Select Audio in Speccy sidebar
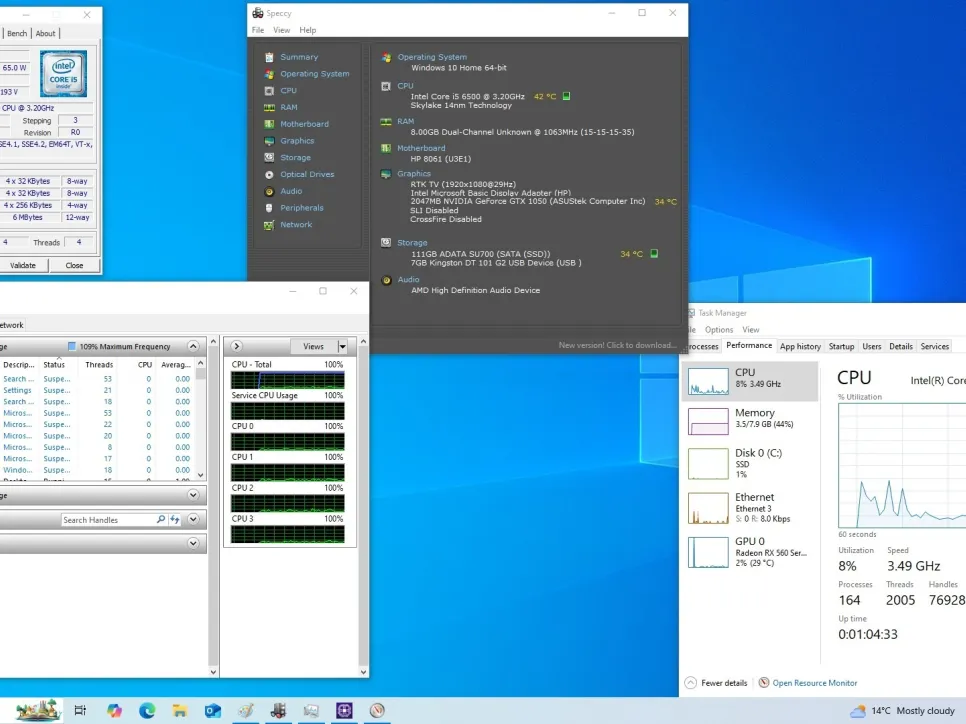This screenshot has height=724, width=966. (x=291, y=191)
